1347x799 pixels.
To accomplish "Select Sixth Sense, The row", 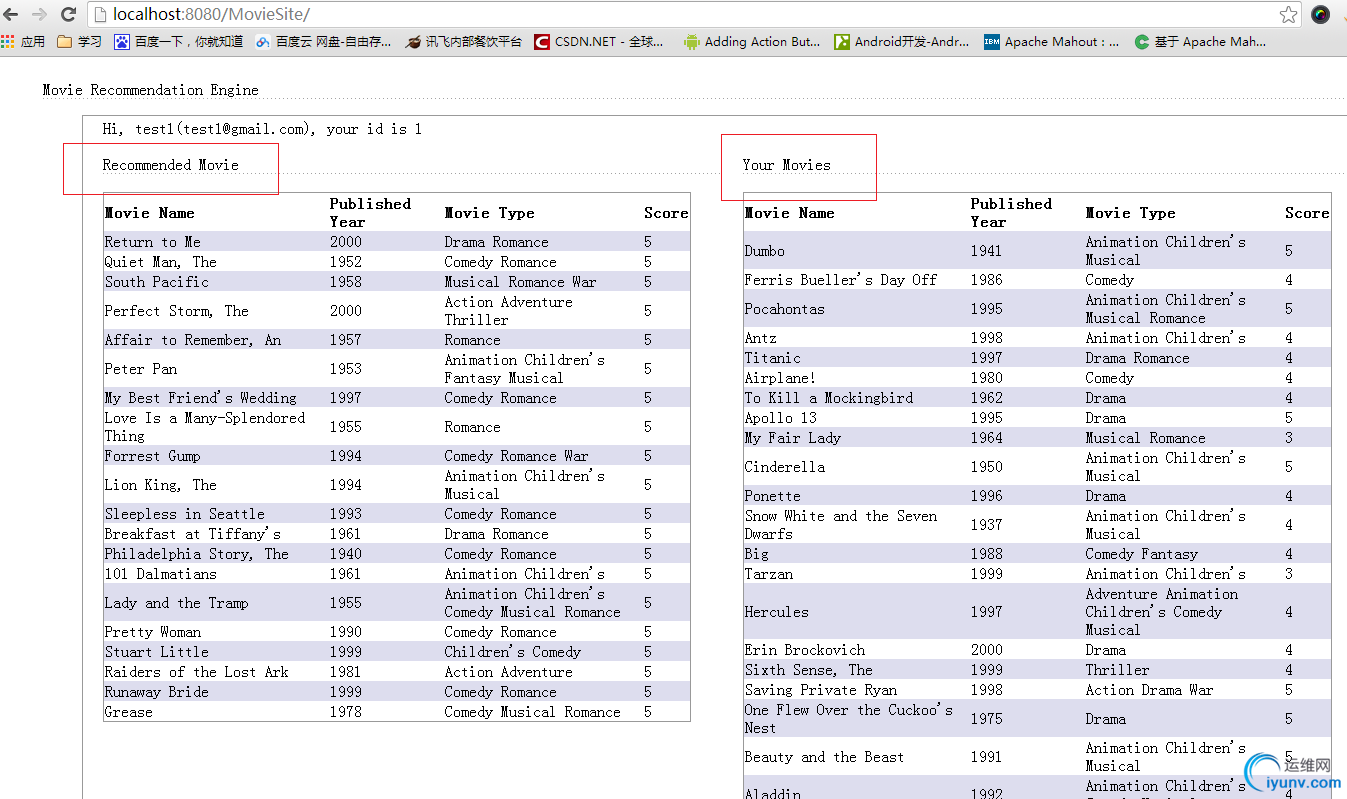I will click(x=1037, y=670).
